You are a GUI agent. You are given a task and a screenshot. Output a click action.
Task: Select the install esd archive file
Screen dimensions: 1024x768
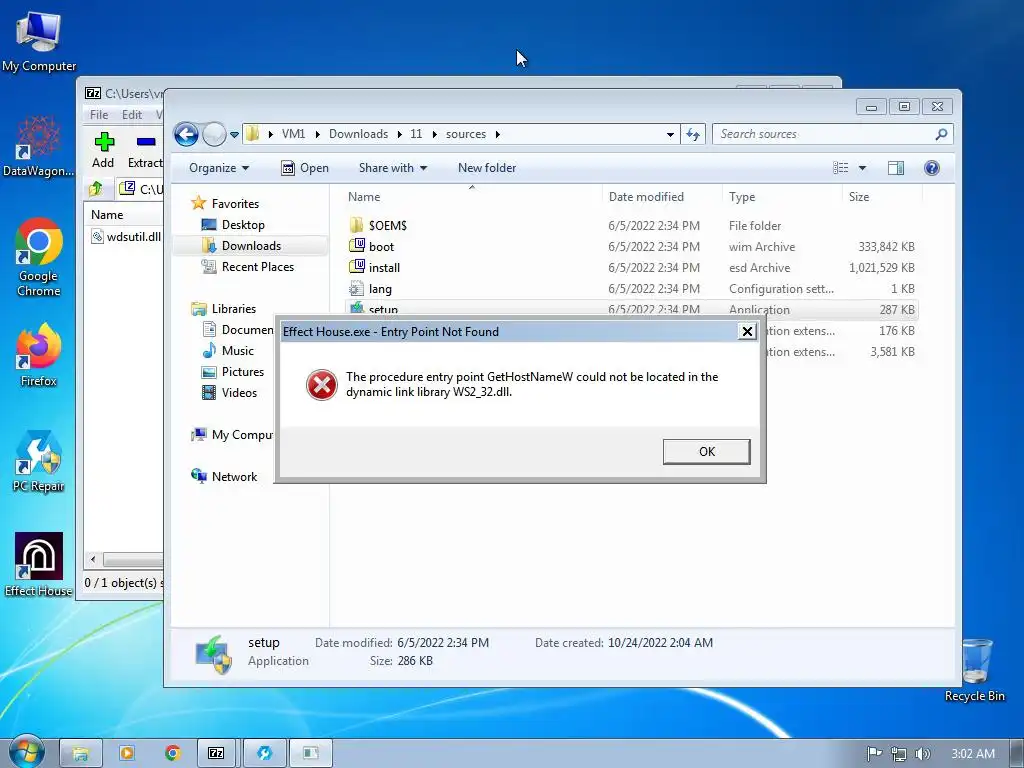click(x=384, y=267)
